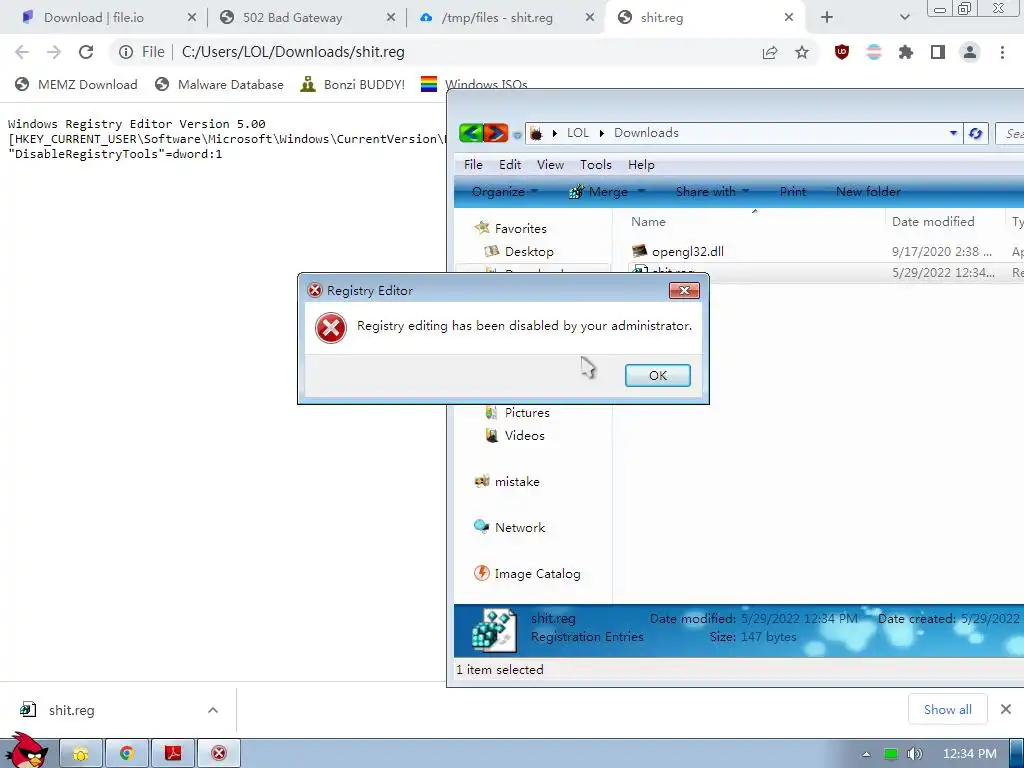Toggle the Chrome side panel icon

point(938,52)
